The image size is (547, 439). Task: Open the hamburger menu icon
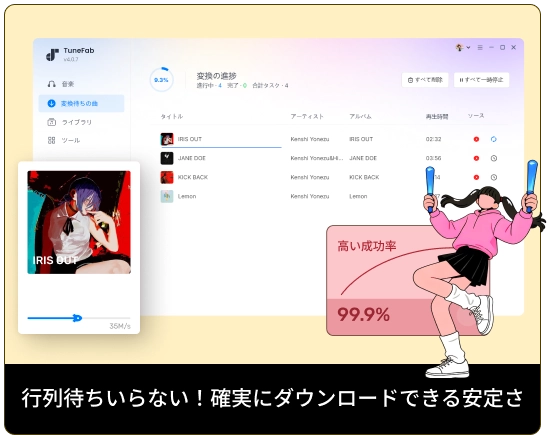pos(480,47)
